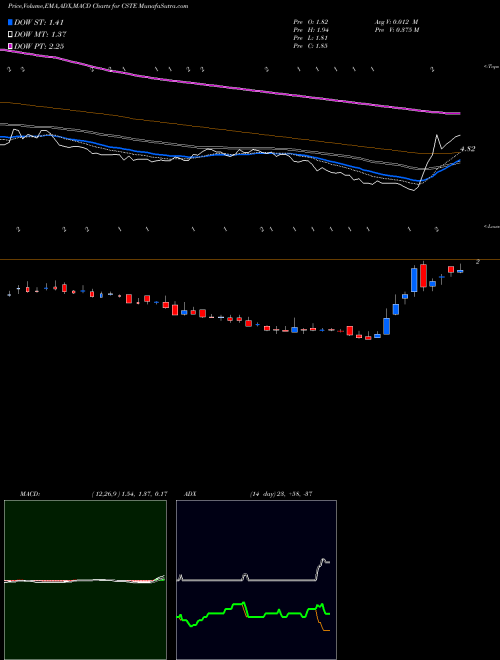Select the 'Pre V: 0.375 M' volume text
This screenshot has height=660, width=500.
point(397,29)
